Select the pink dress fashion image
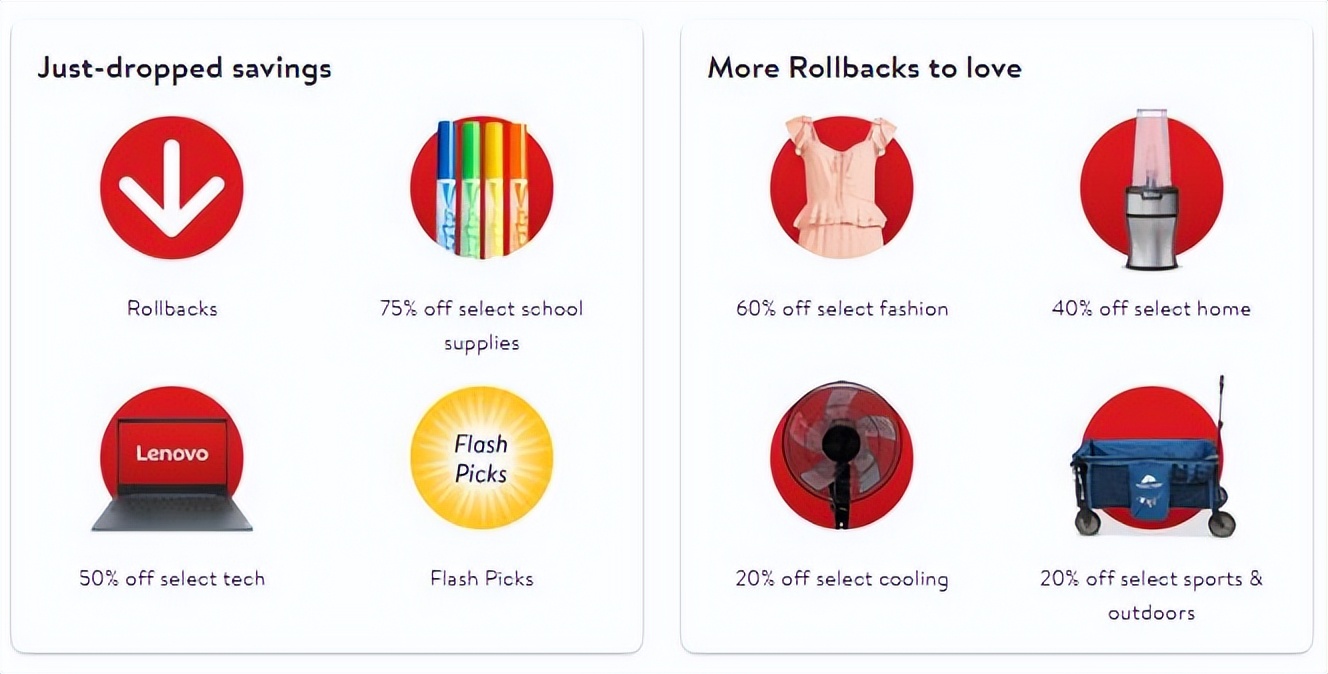 pyautogui.click(x=841, y=187)
